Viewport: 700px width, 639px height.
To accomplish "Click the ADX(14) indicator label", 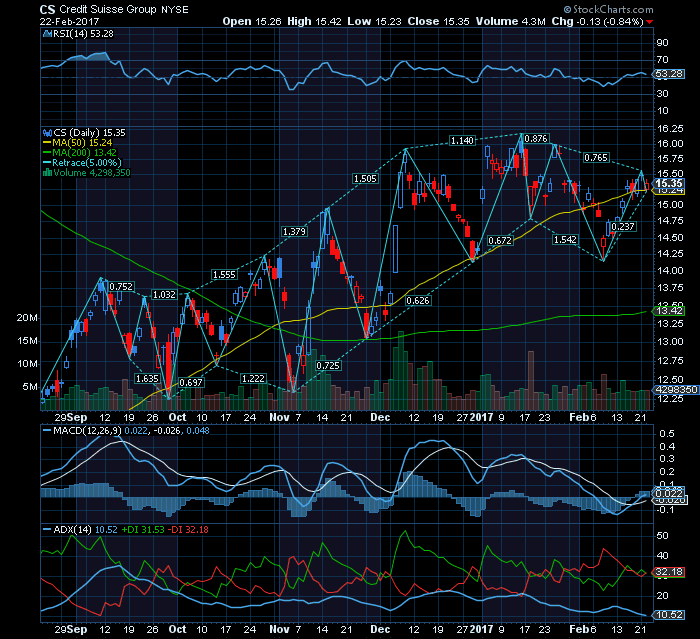I will (x=72, y=530).
